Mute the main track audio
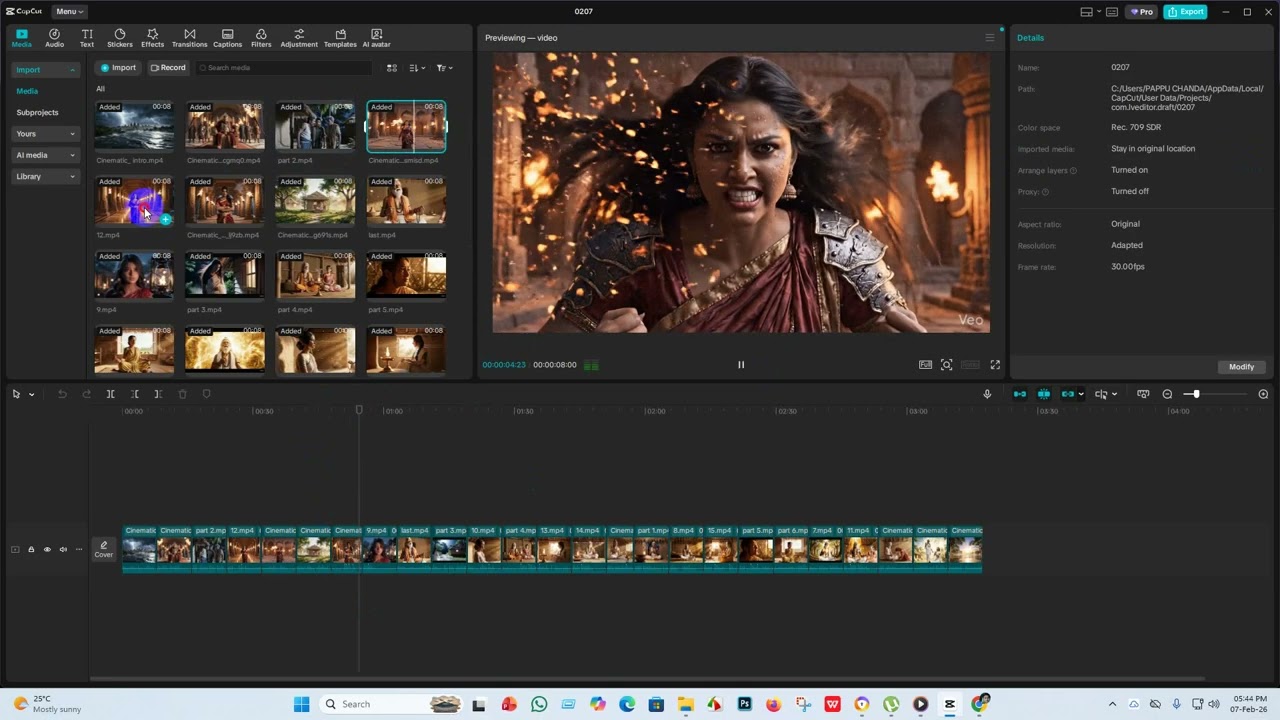 [x=63, y=550]
